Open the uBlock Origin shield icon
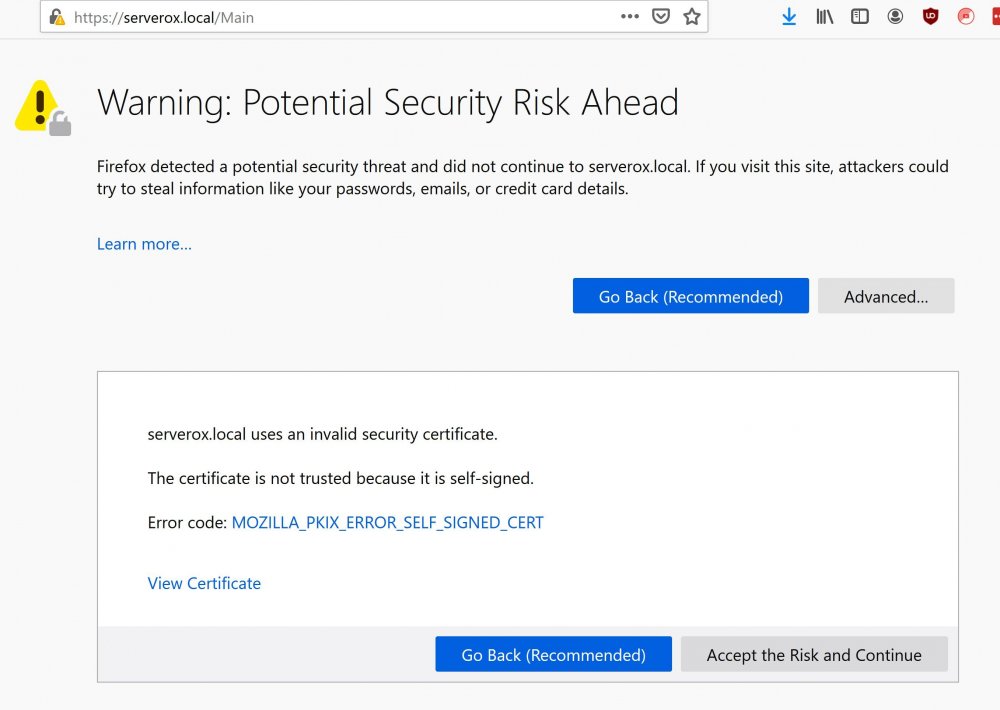 click(x=930, y=17)
